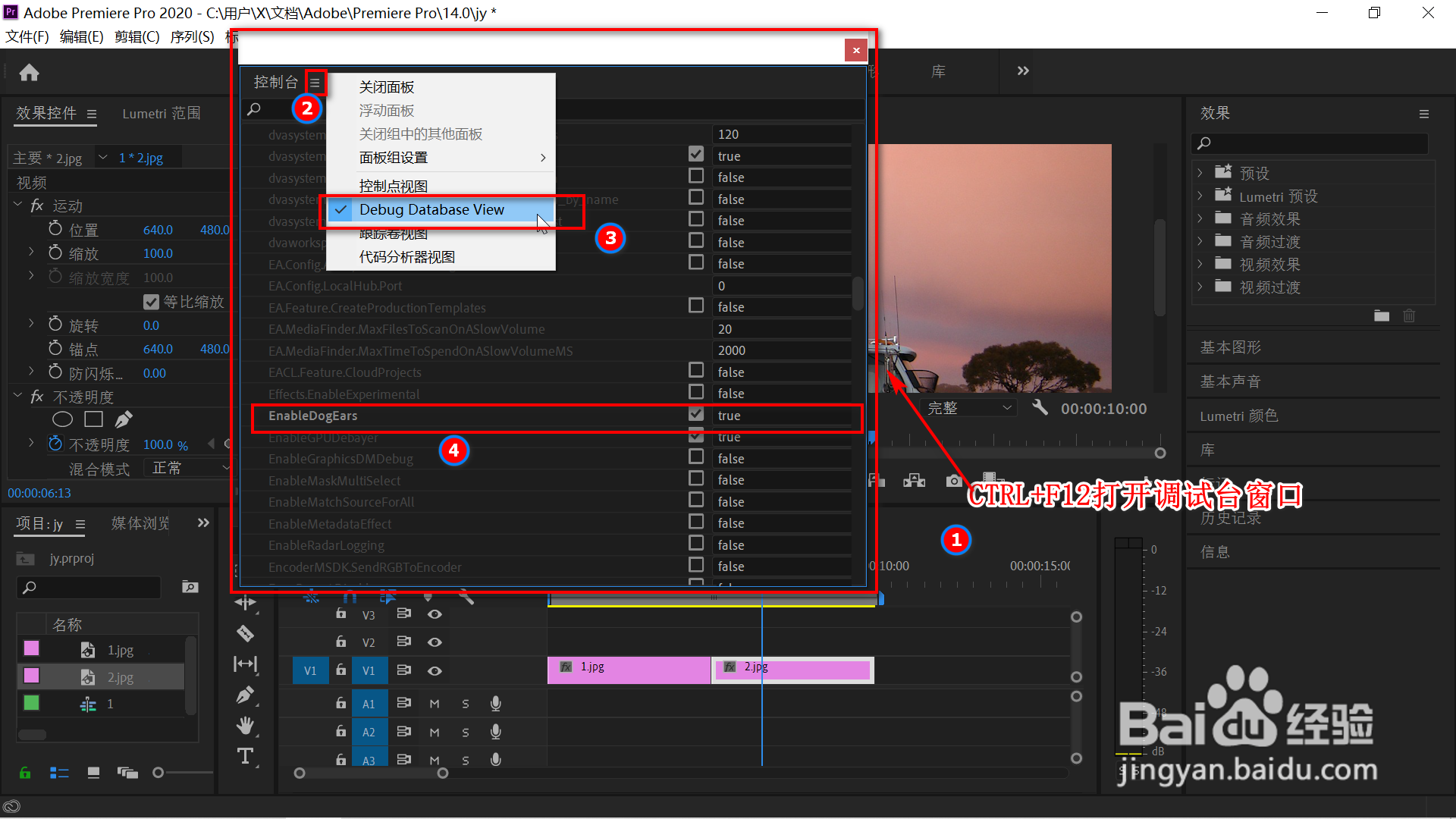Click the pink label swatch for 1.jpg

(x=31, y=649)
